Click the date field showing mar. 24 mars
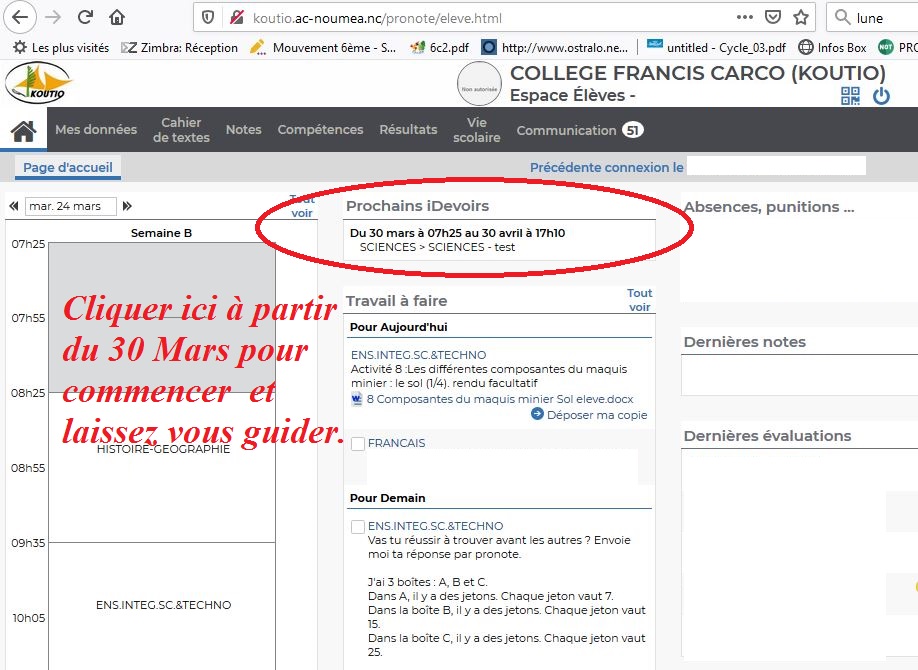The width and height of the screenshot is (918, 670). pos(70,206)
